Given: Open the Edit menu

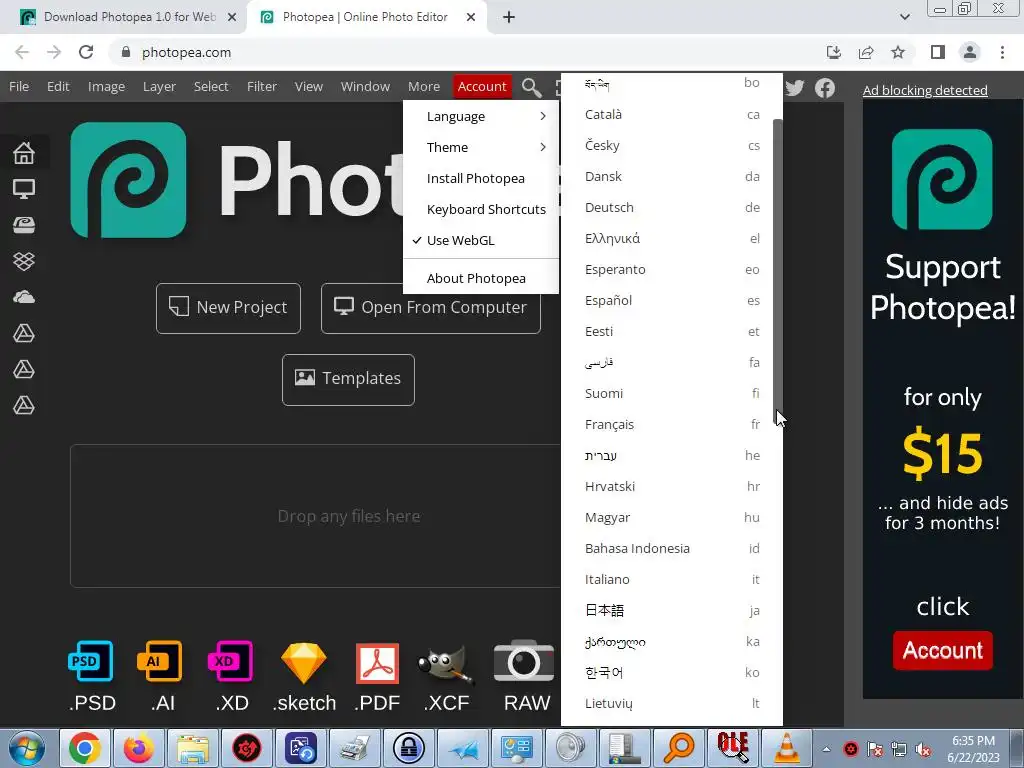Looking at the screenshot, I should pyautogui.click(x=58, y=86).
